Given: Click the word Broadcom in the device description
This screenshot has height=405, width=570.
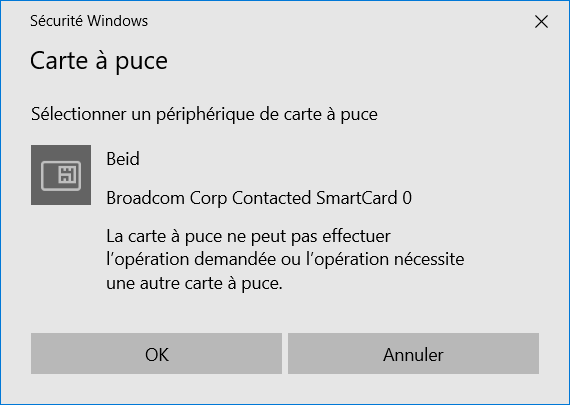Looking at the screenshot, I should coord(145,198).
